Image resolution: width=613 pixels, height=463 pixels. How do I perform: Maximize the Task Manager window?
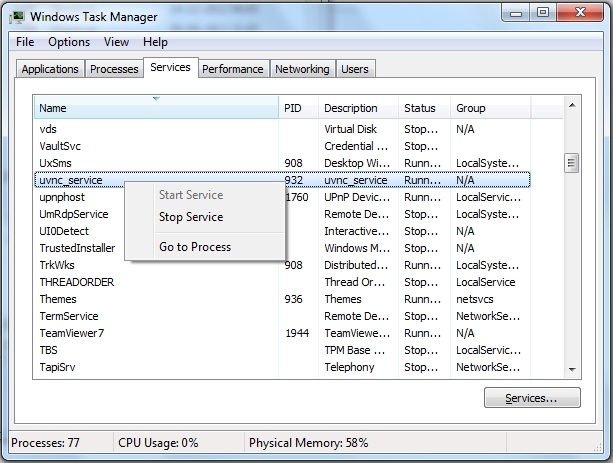tap(543, 13)
